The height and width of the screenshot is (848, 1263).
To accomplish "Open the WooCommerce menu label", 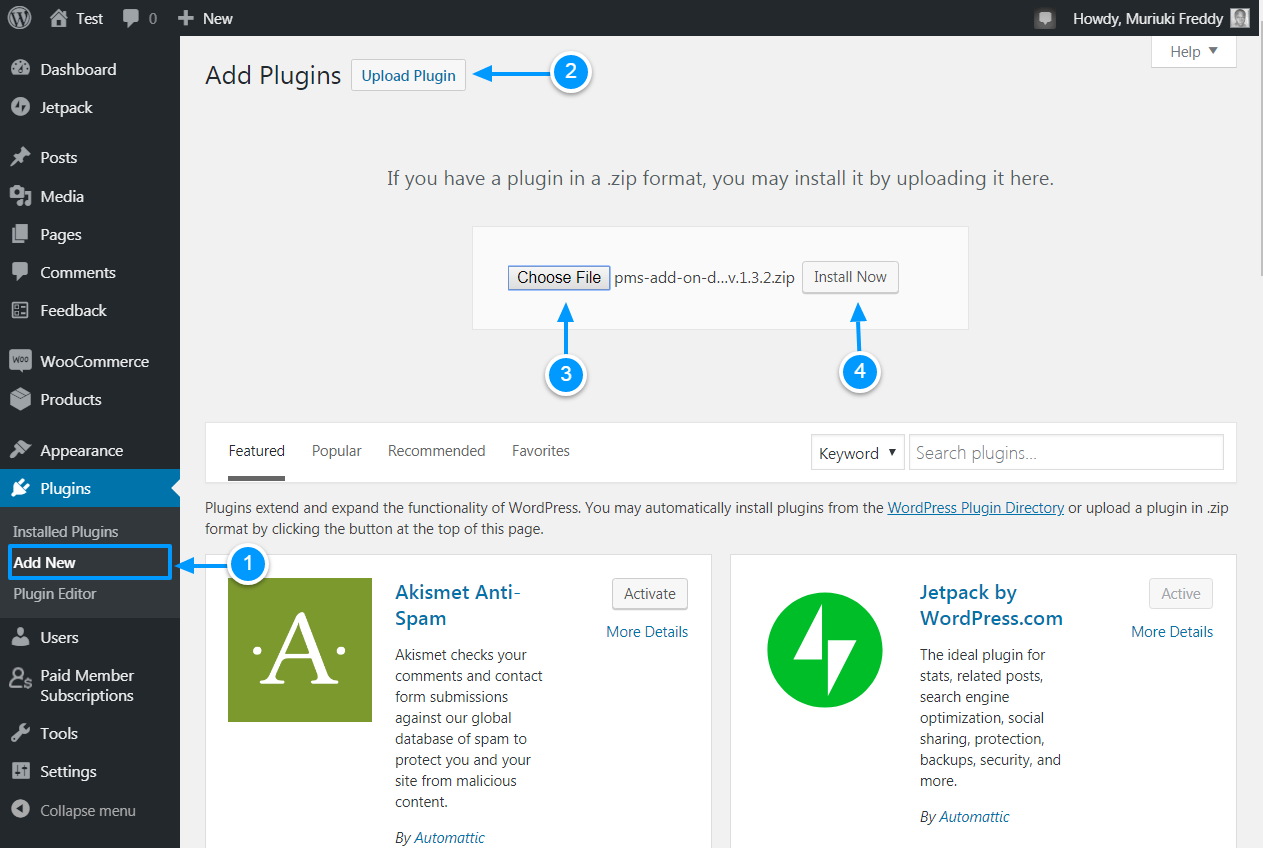I will pyautogui.click(x=95, y=361).
